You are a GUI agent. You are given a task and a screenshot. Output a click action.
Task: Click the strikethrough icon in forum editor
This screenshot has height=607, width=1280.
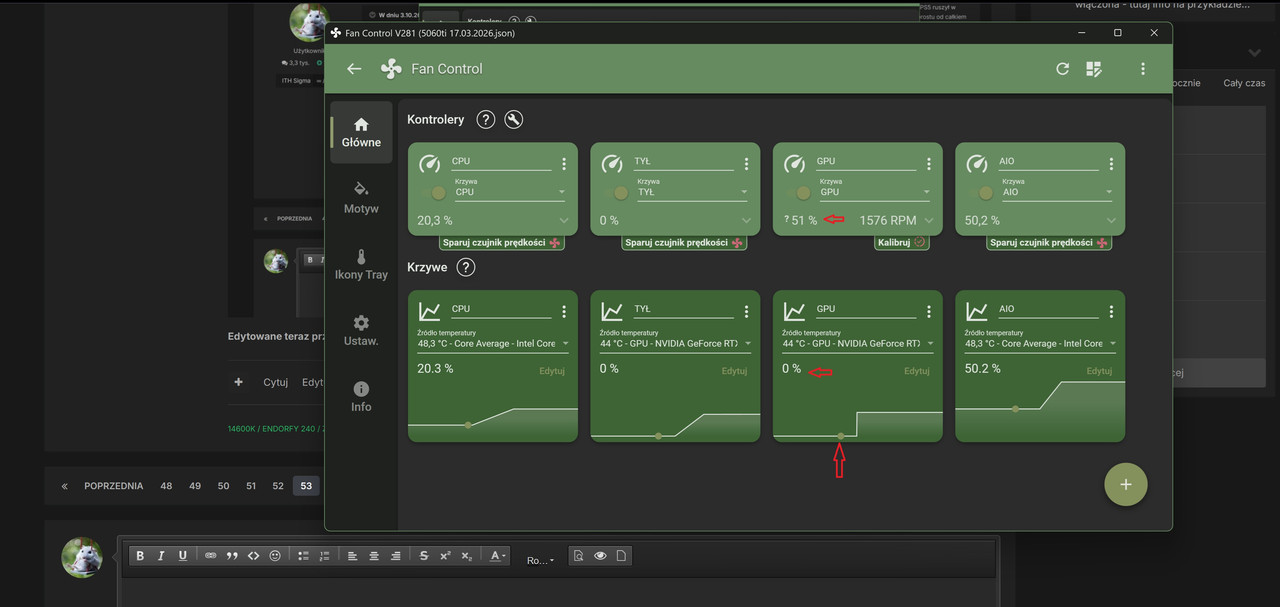click(x=424, y=556)
